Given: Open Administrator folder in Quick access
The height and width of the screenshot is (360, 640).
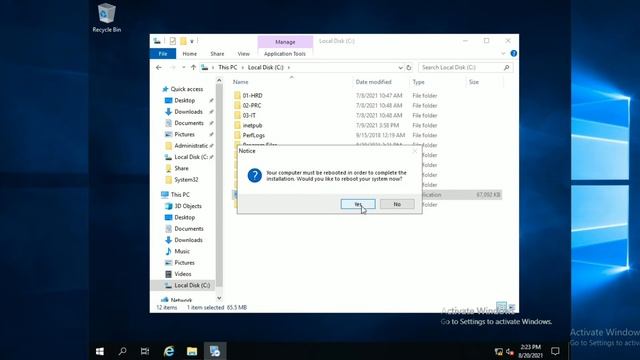Looking at the screenshot, I should [x=191, y=146].
